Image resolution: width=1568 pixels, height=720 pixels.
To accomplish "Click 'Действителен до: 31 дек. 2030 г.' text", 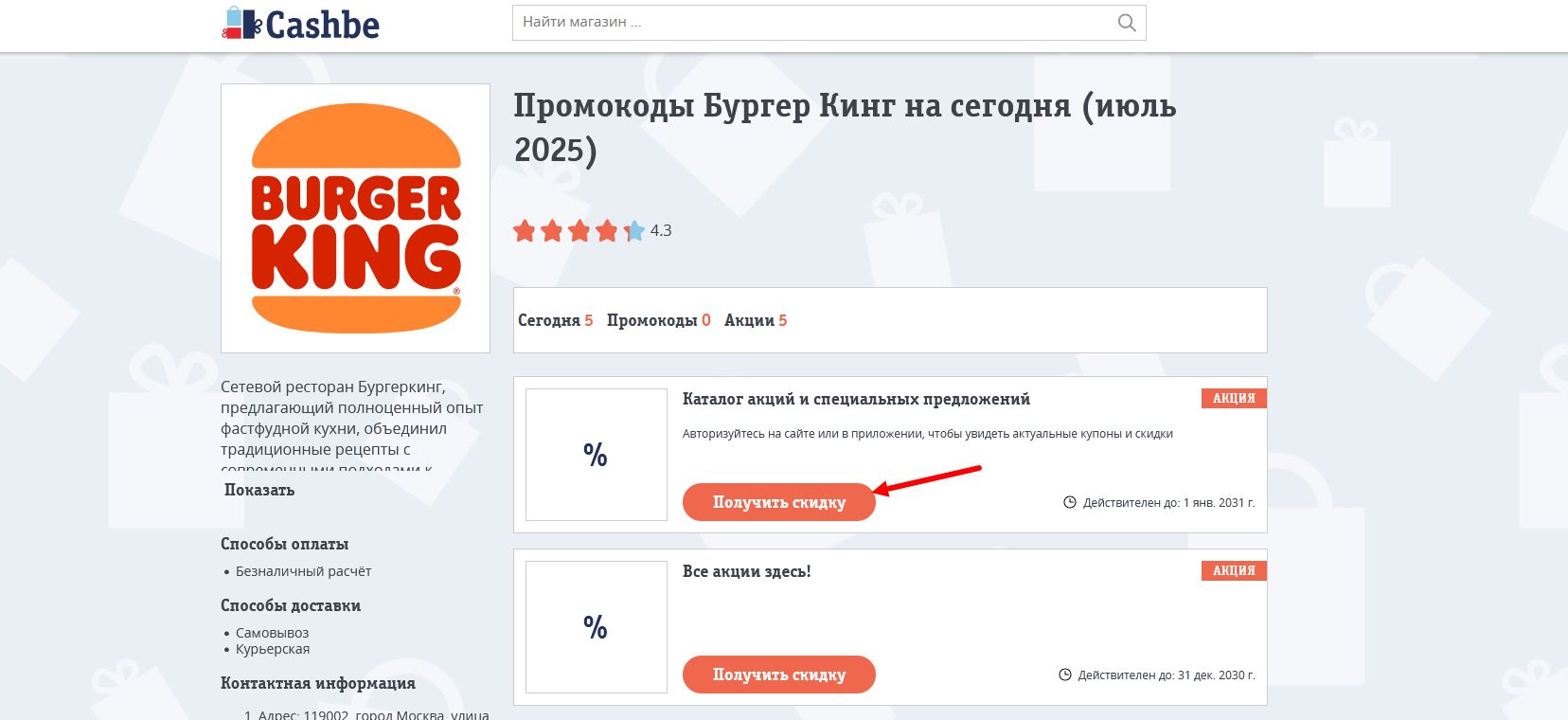I will pos(1167,675).
